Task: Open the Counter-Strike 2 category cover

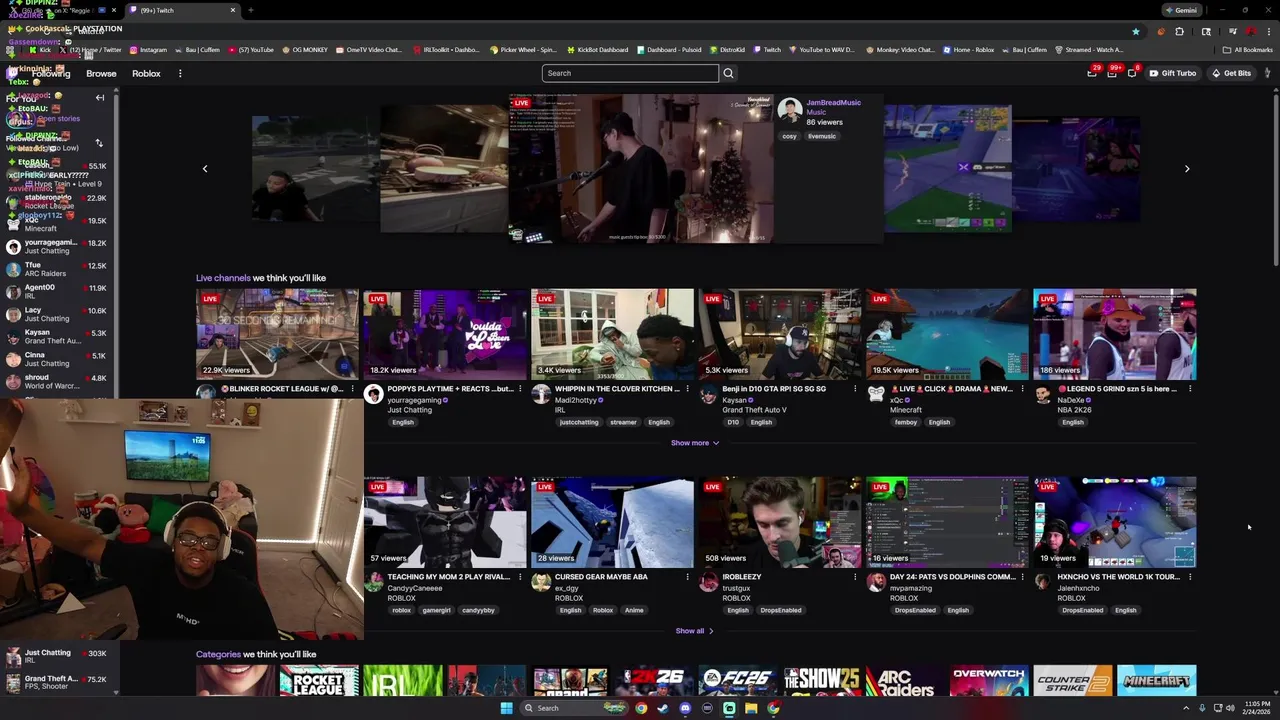Action: tap(1072, 680)
